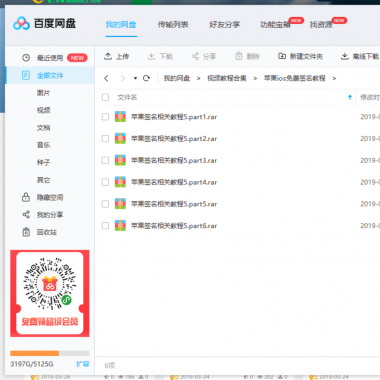The width and height of the screenshot is (380, 380).
Task: Click 新建文件夹 to create a folder
Action: (300, 56)
